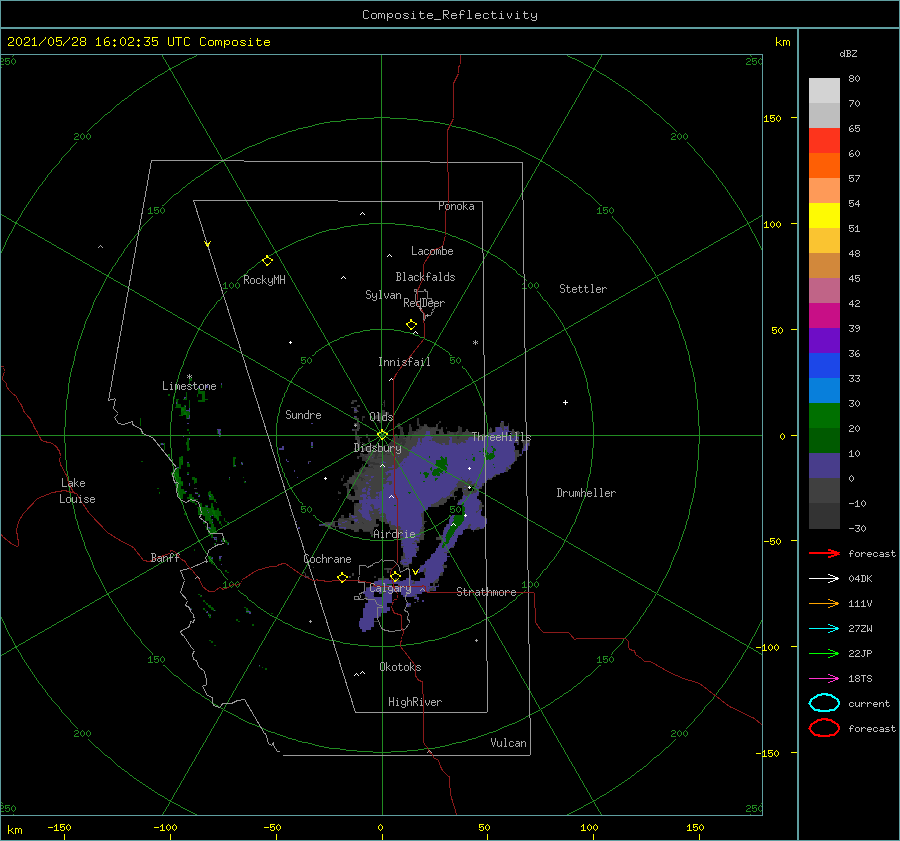The width and height of the screenshot is (900, 841).
Task: Click the ThreeHills label
Action: 502,437
